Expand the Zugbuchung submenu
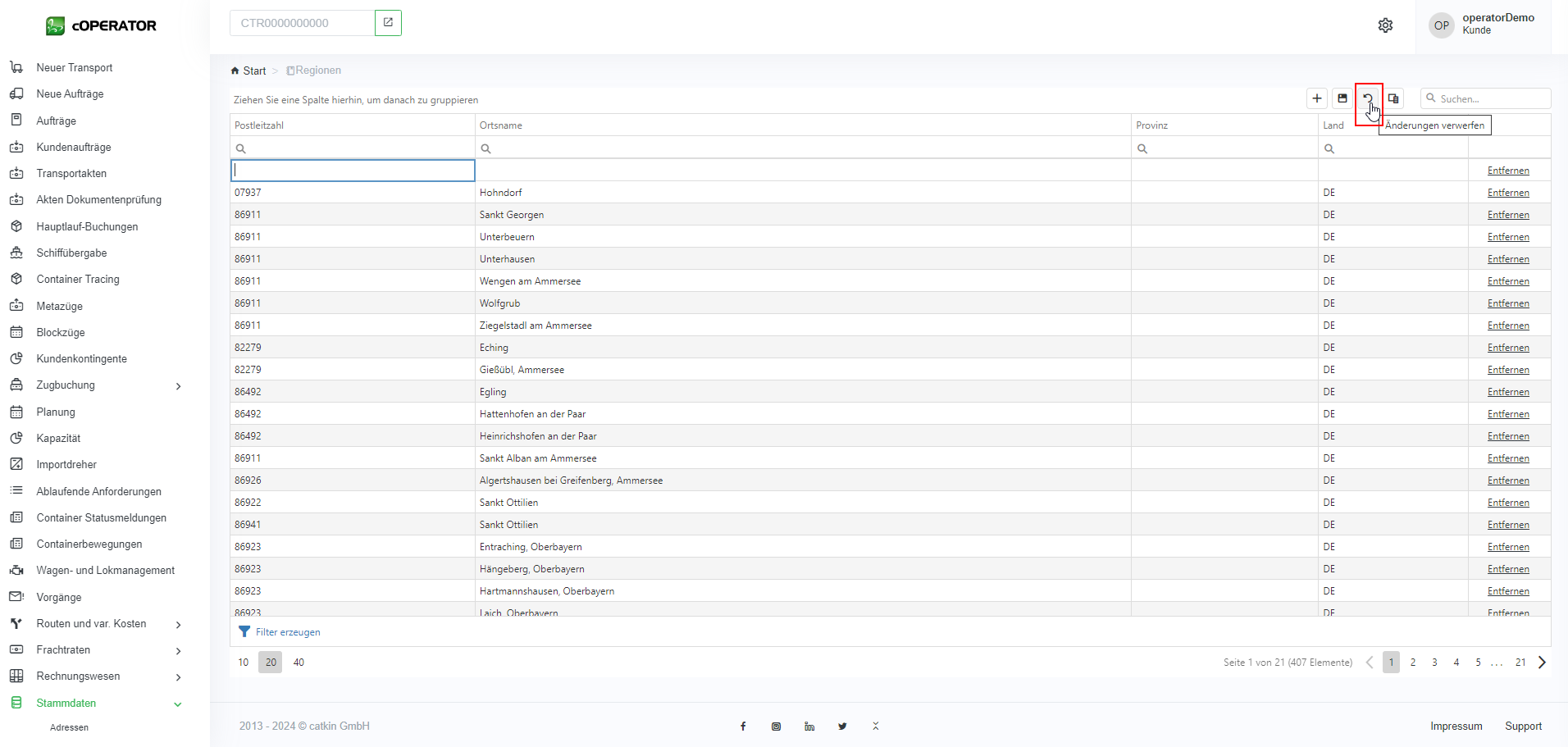1568x747 pixels. coord(178,386)
